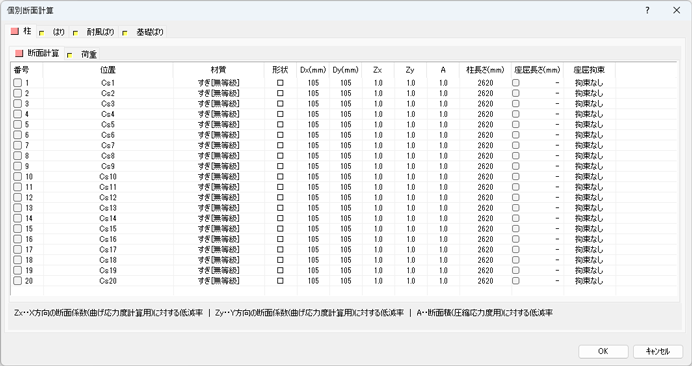The width and height of the screenshot is (692, 366).
Task: Tick the row 10 number checkbox
Action: click(17, 177)
